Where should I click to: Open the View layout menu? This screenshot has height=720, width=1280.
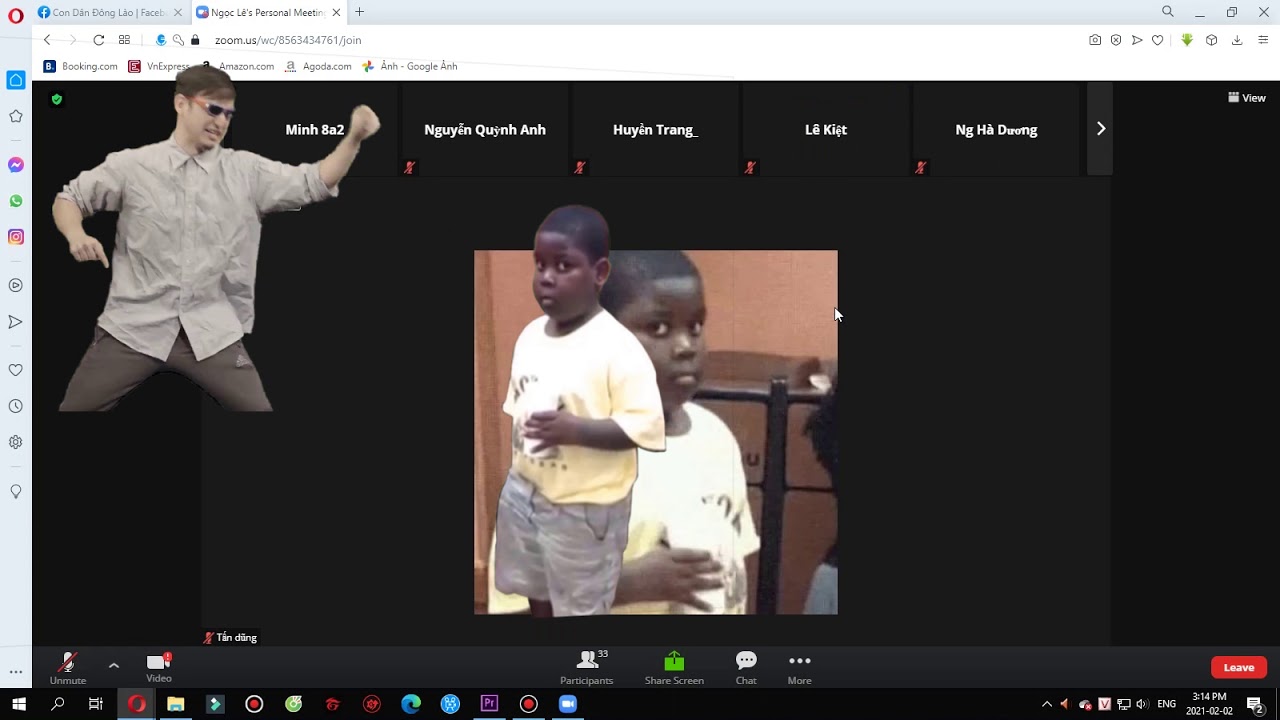[1247, 98]
